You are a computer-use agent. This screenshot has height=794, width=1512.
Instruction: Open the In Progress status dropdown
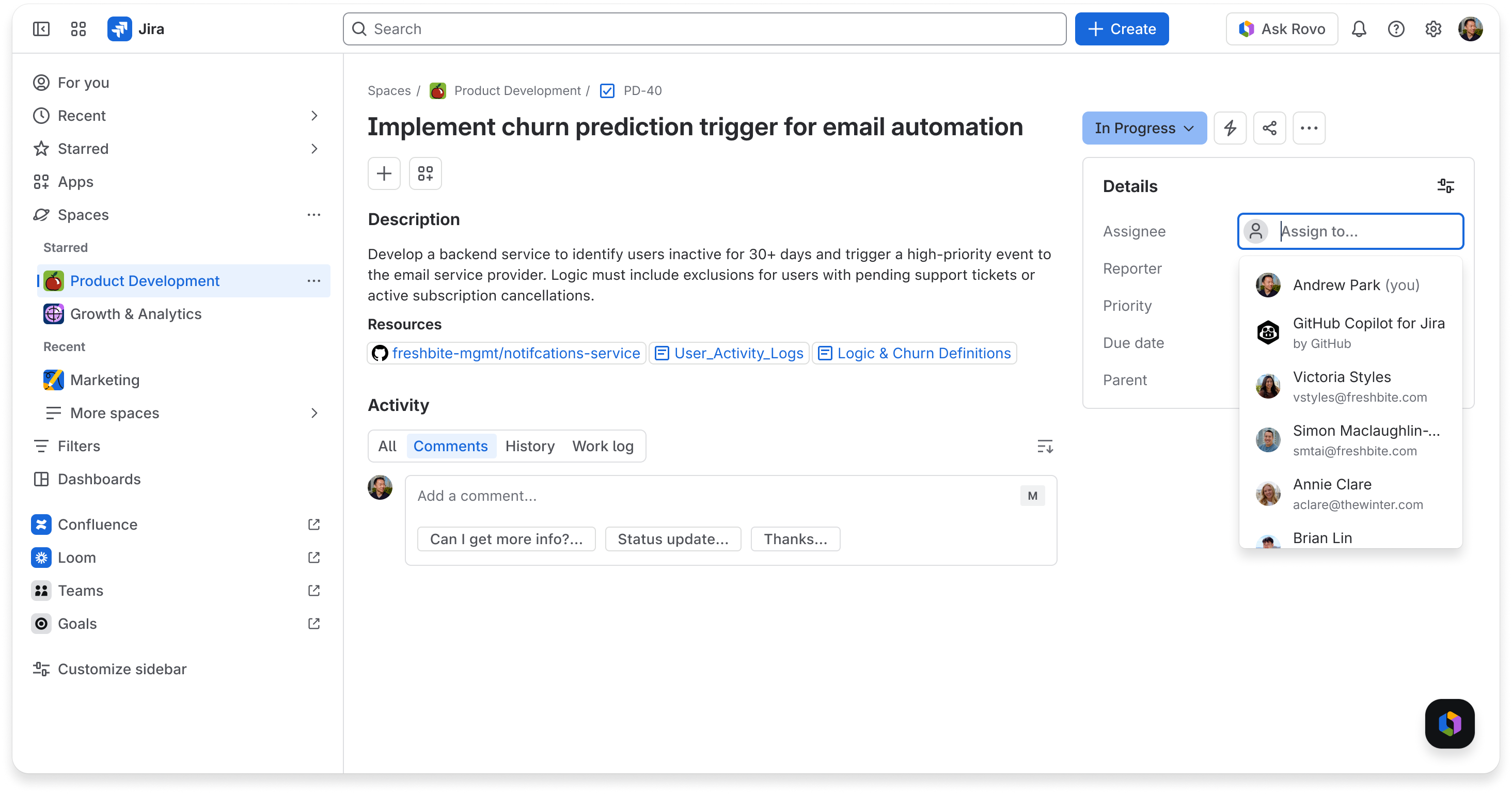click(x=1144, y=128)
